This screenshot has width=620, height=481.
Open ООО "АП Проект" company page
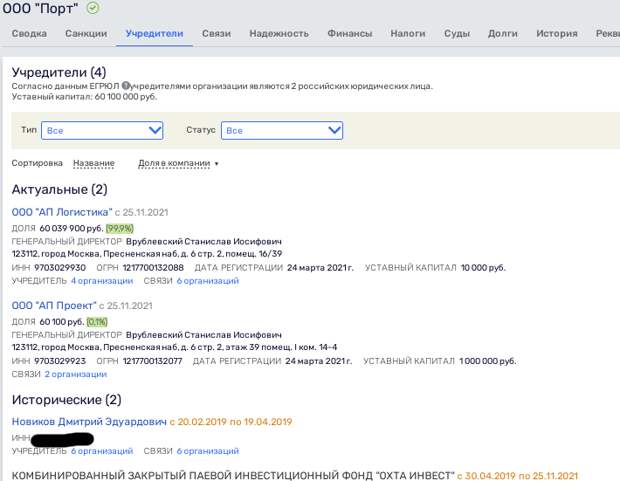click(x=54, y=306)
